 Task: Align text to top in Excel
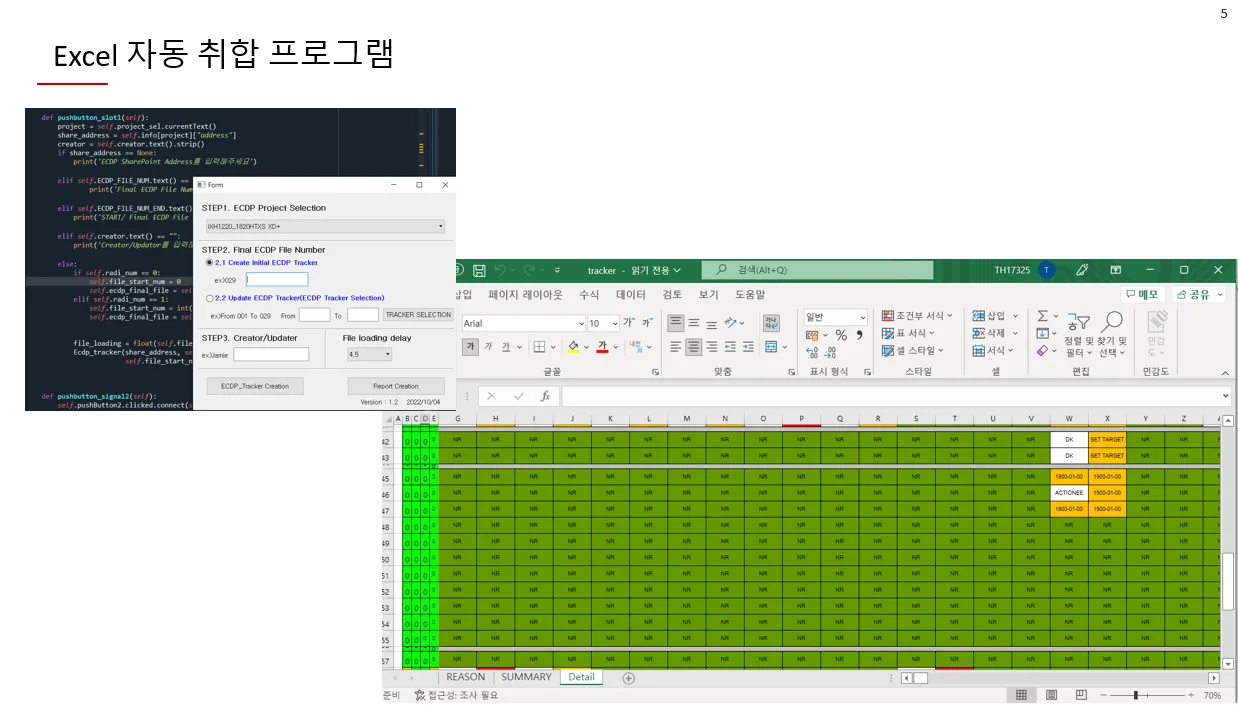click(675, 322)
